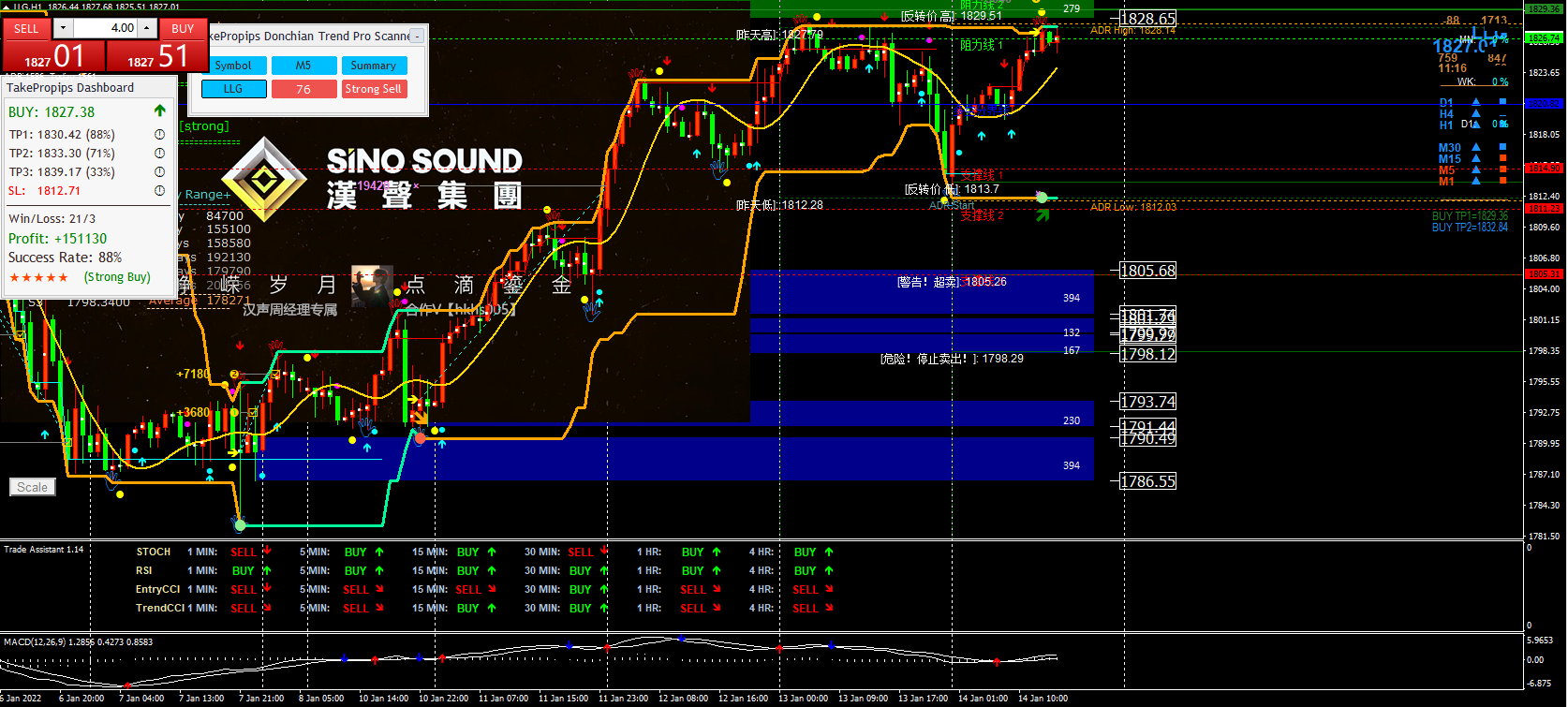Click the 1827 01 sell price tile
This screenshot has height=707, width=1568.
pyautogui.click(x=53, y=56)
